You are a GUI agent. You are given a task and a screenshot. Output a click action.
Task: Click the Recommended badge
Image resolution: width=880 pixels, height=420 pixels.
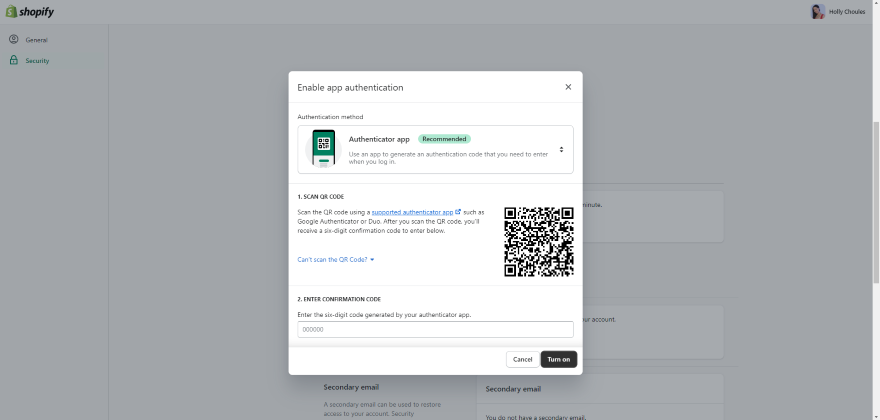444,139
